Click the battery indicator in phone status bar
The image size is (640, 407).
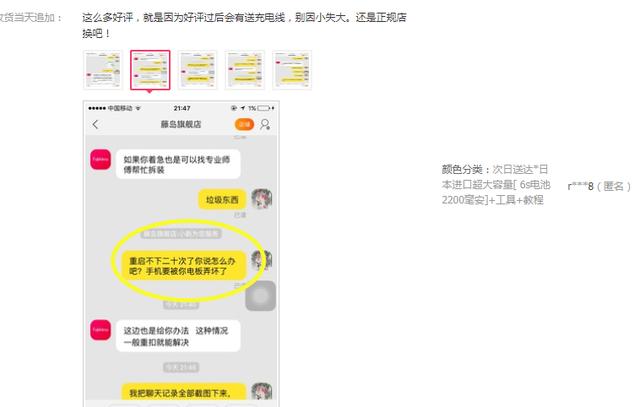pyautogui.click(x=264, y=107)
